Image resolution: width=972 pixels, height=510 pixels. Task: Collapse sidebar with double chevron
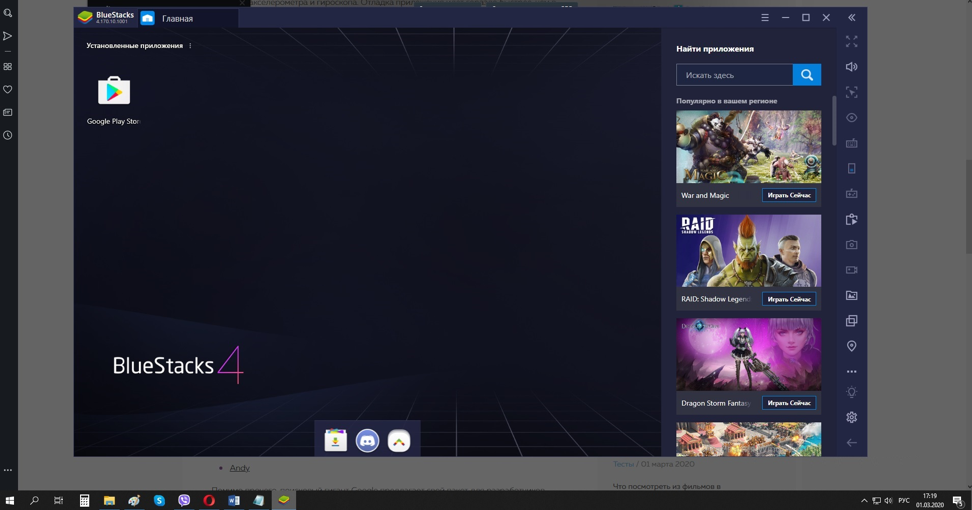851,18
